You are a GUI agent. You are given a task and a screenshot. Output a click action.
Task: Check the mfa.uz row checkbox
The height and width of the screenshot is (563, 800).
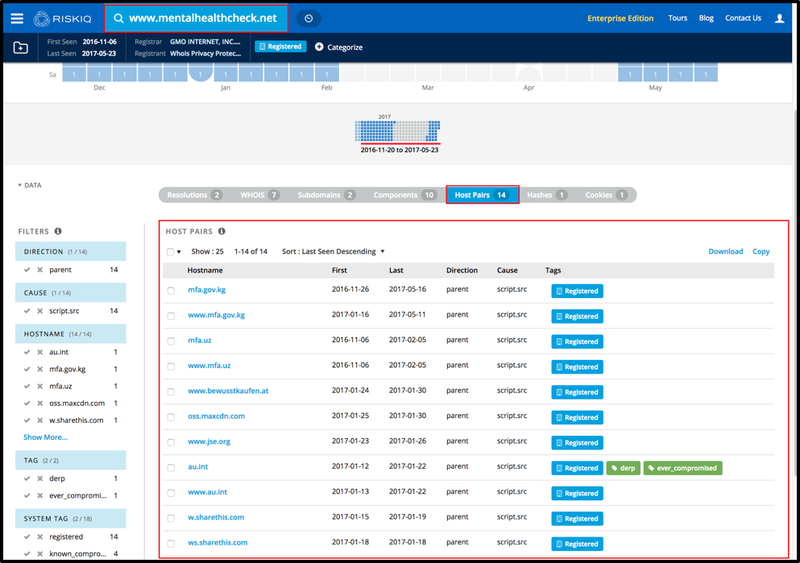(x=171, y=341)
